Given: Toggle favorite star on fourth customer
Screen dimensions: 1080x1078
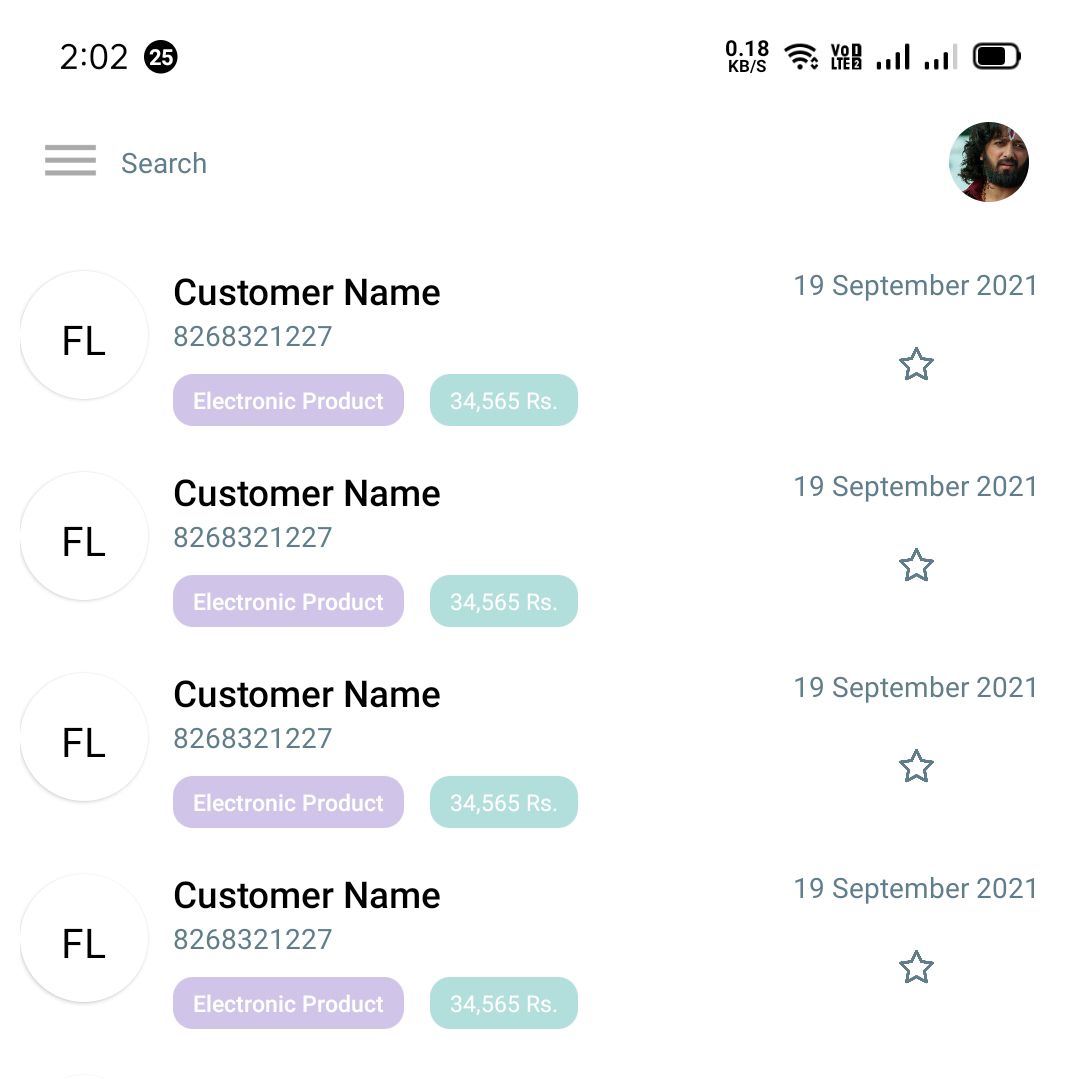Looking at the screenshot, I should click(916, 968).
